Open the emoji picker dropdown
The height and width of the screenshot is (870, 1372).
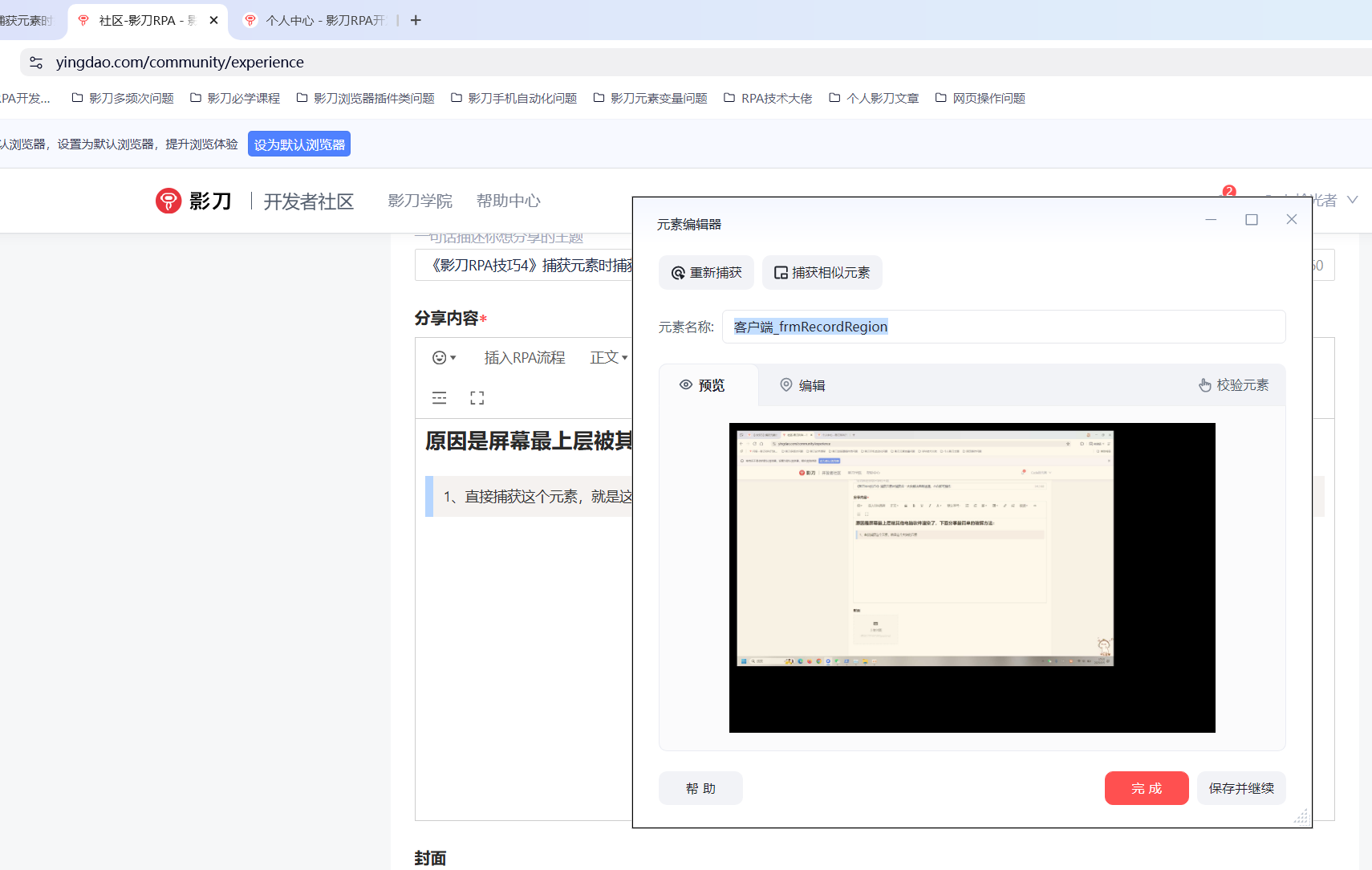coord(444,358)
